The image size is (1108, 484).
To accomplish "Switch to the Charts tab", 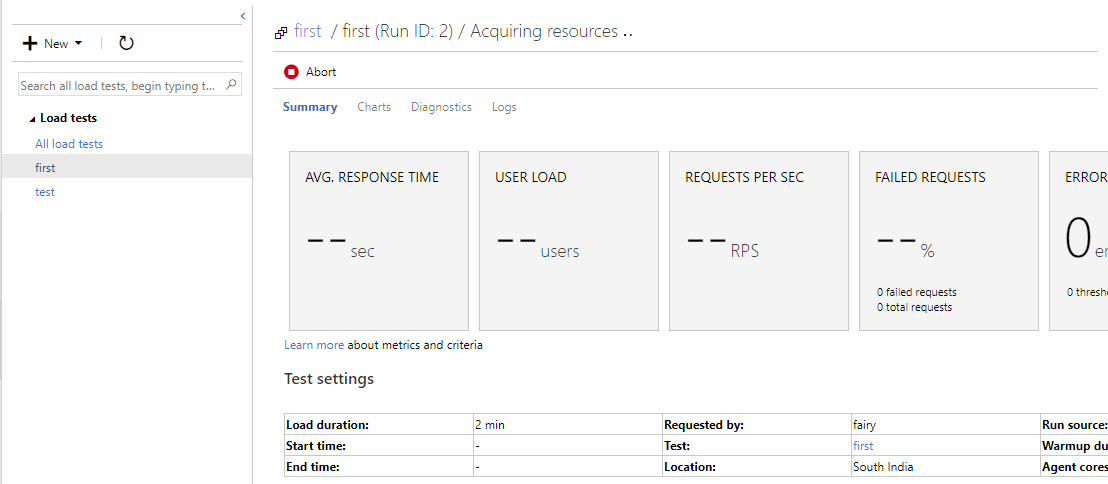I will [374, 107].
